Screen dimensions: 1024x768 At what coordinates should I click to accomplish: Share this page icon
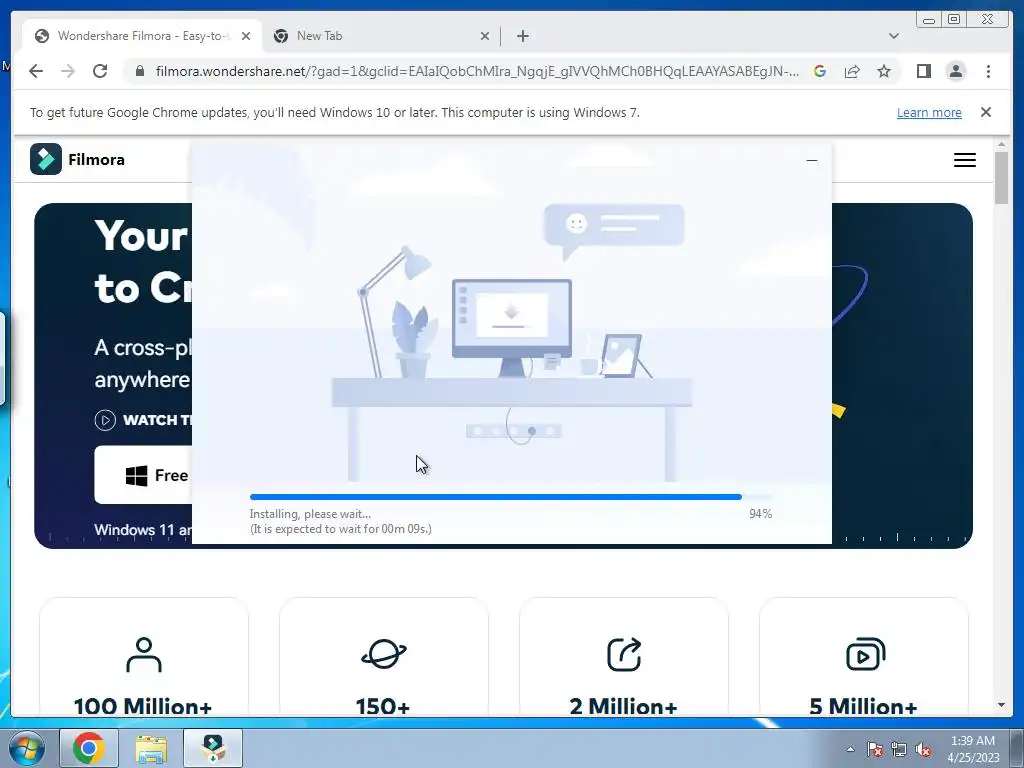click(x=852, y=71)
